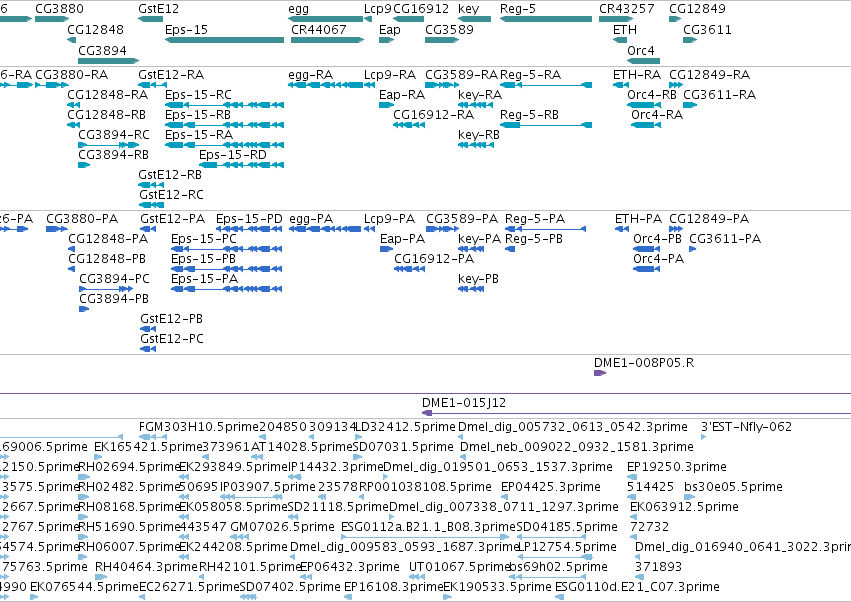Select the Eps-15 gene bar
The width and height of the screenshot is (851, 602).
[224, 40]
